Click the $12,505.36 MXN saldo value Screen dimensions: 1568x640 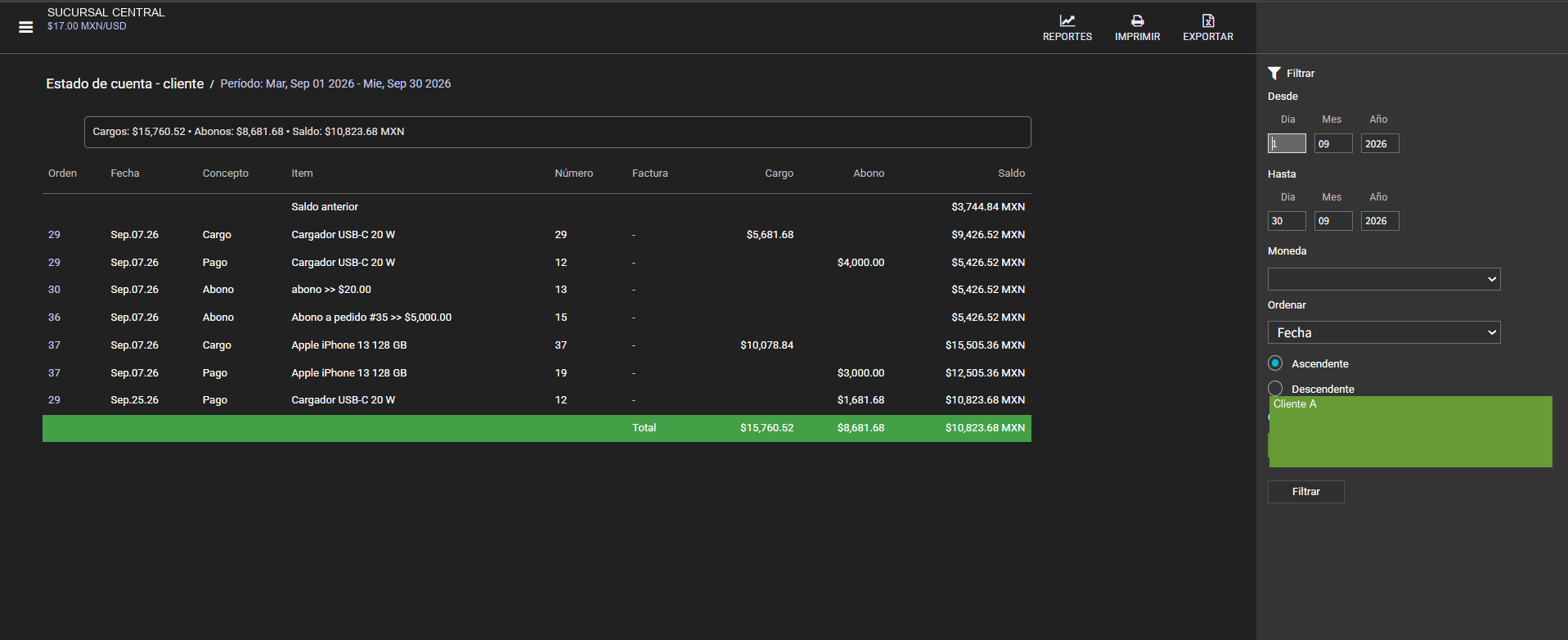click(x=986, y=373)
